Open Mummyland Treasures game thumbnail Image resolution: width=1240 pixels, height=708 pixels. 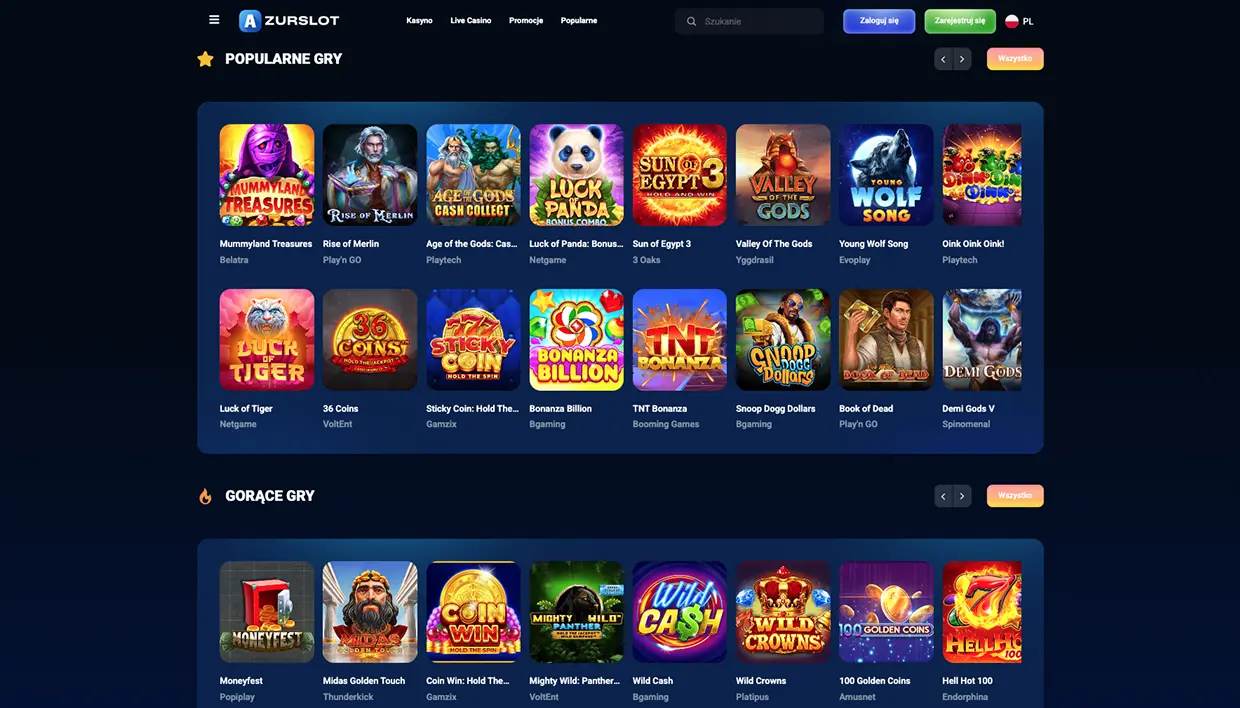coord(267,175)
